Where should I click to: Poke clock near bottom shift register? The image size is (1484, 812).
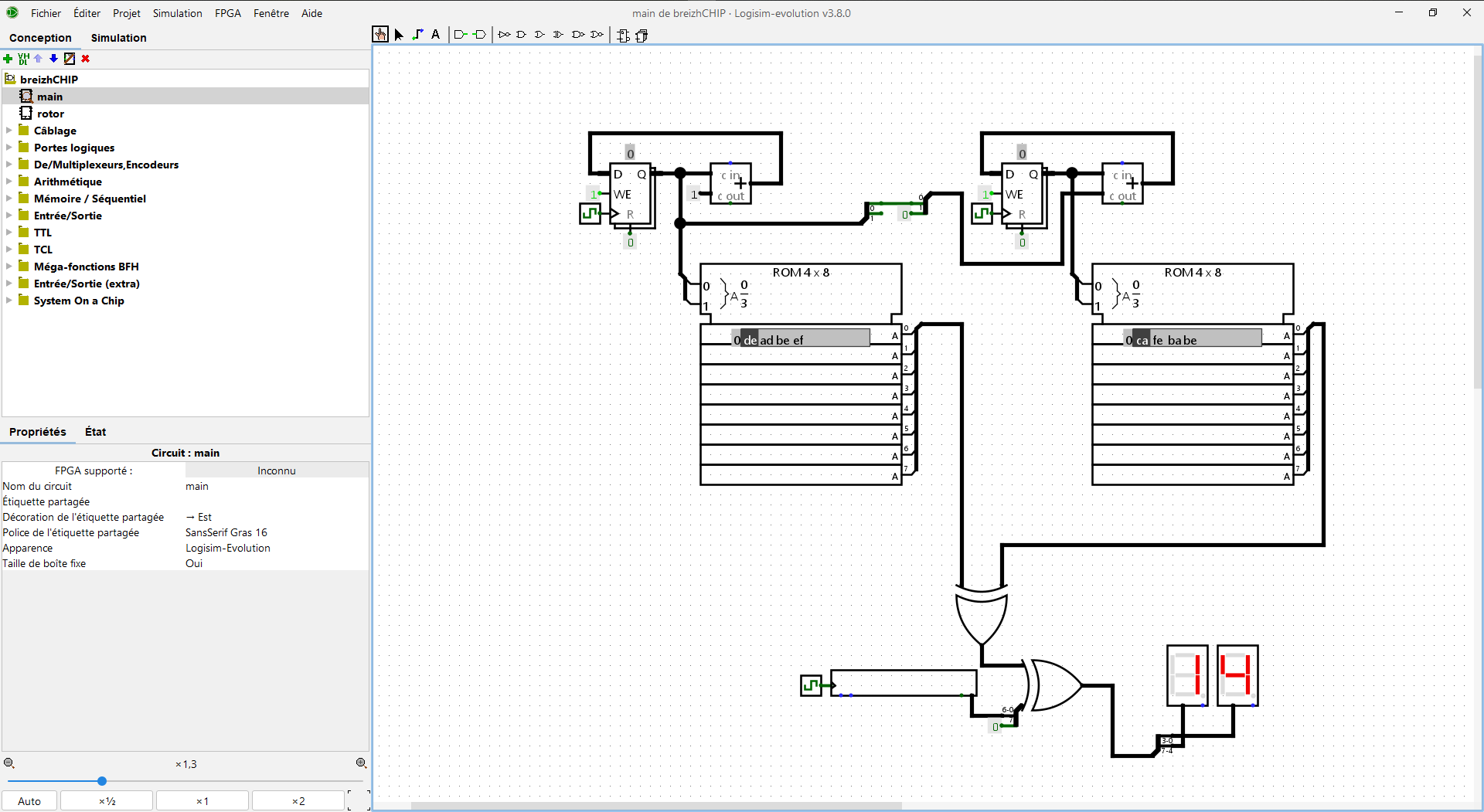811,685
